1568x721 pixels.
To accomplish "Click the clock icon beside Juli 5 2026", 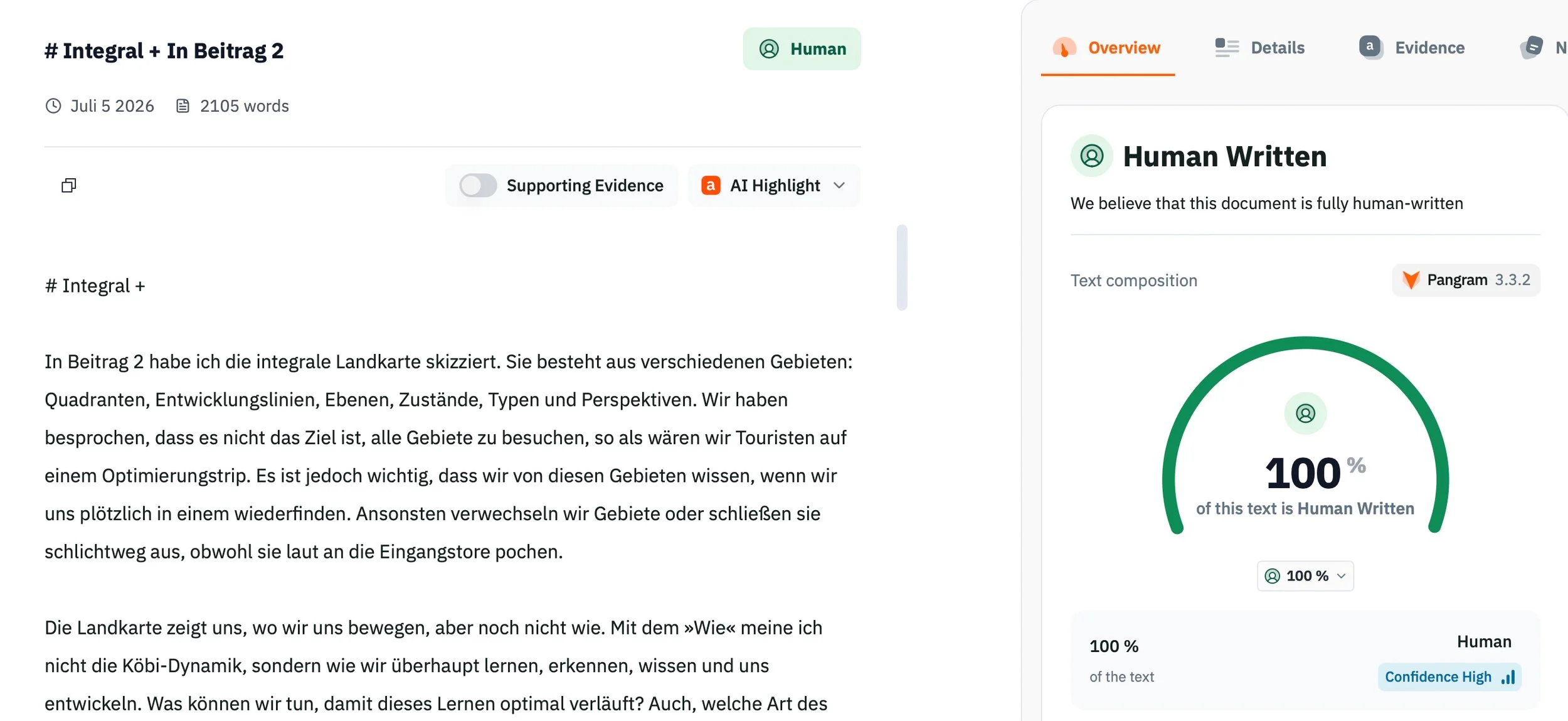I will pyautogui.click(x=53, y=106).
